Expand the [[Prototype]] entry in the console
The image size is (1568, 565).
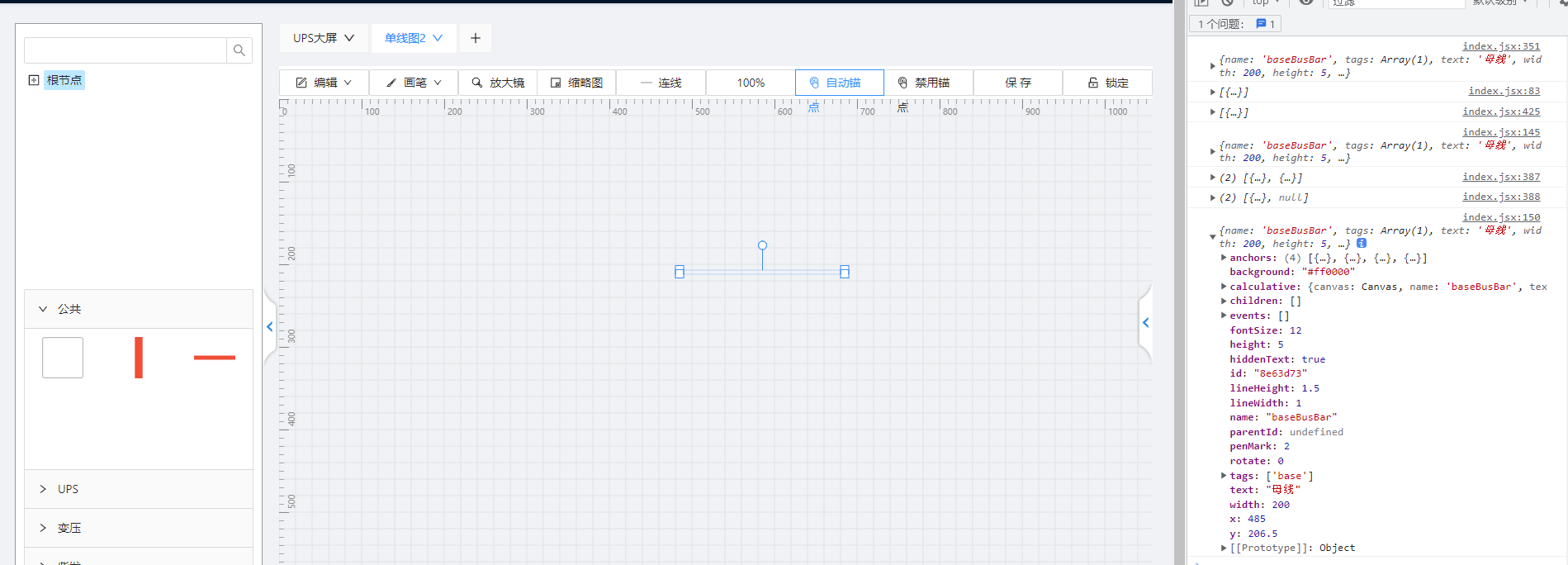(1224, 548)
